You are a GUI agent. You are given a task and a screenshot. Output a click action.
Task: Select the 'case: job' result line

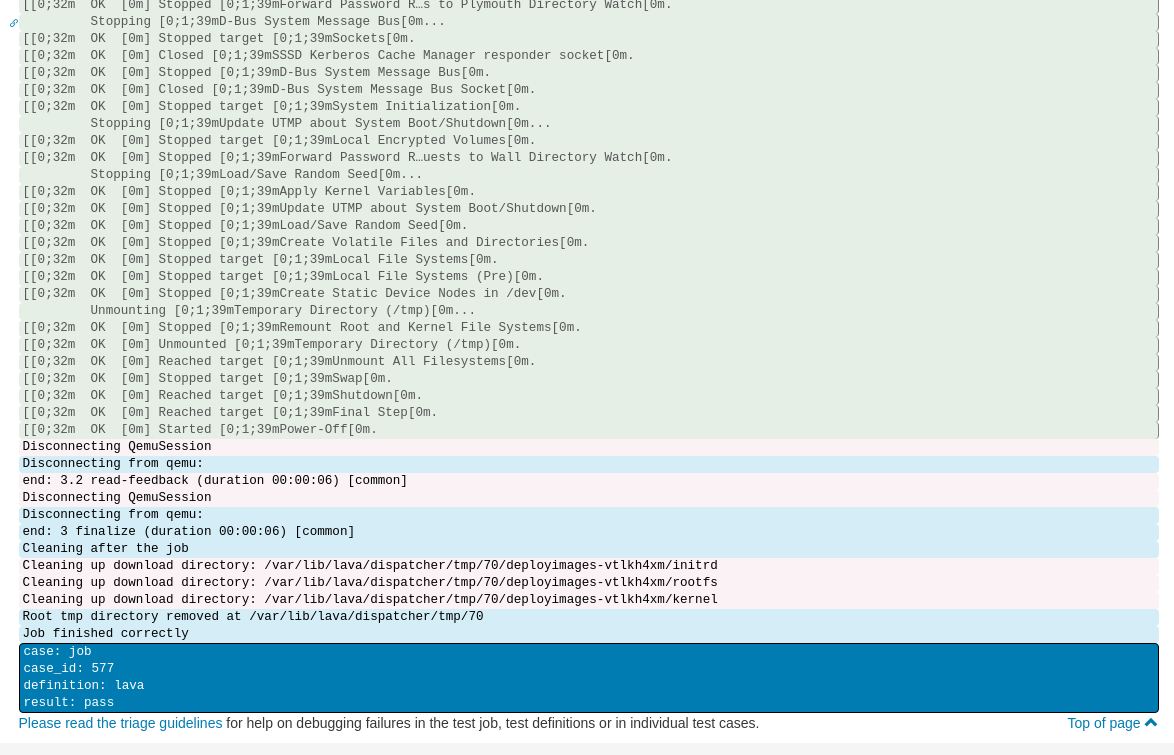tap(588, 652)
